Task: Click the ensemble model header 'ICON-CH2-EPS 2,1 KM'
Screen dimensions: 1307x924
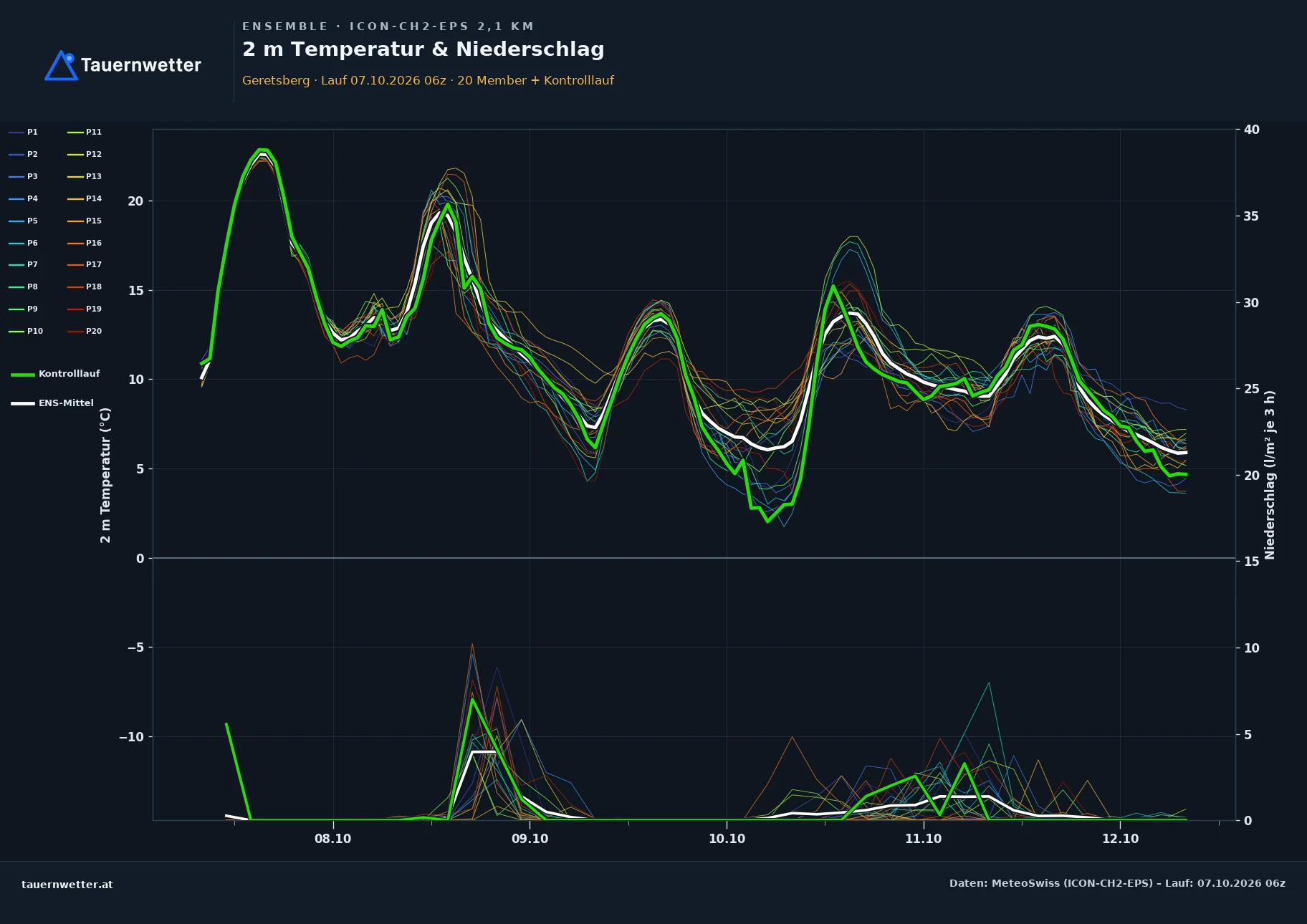Action: [441, 27]
